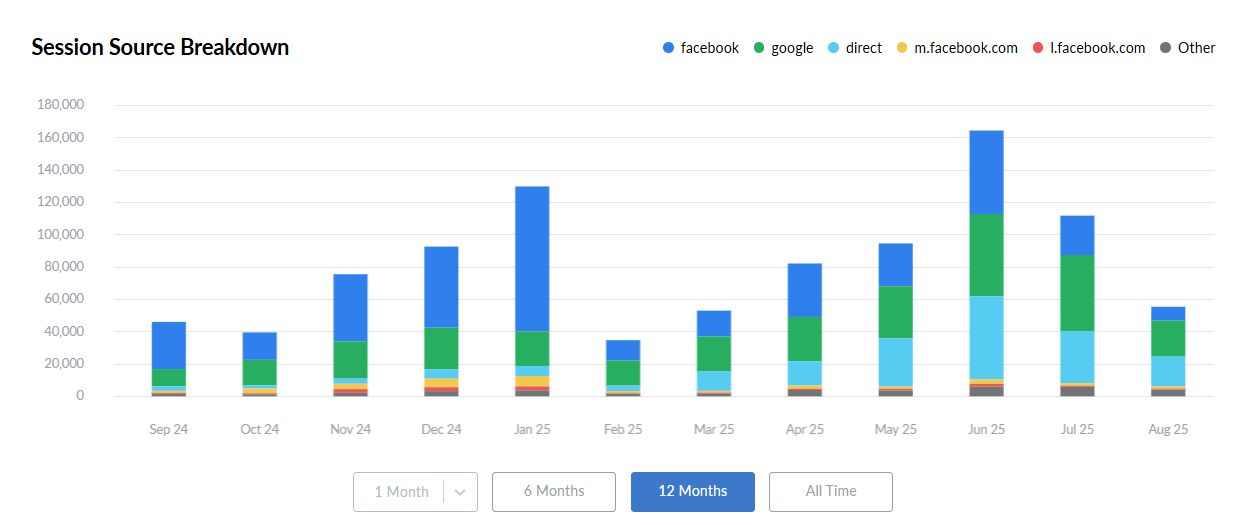Click the green google segment in Jun 25 bar

coord(986,254)
